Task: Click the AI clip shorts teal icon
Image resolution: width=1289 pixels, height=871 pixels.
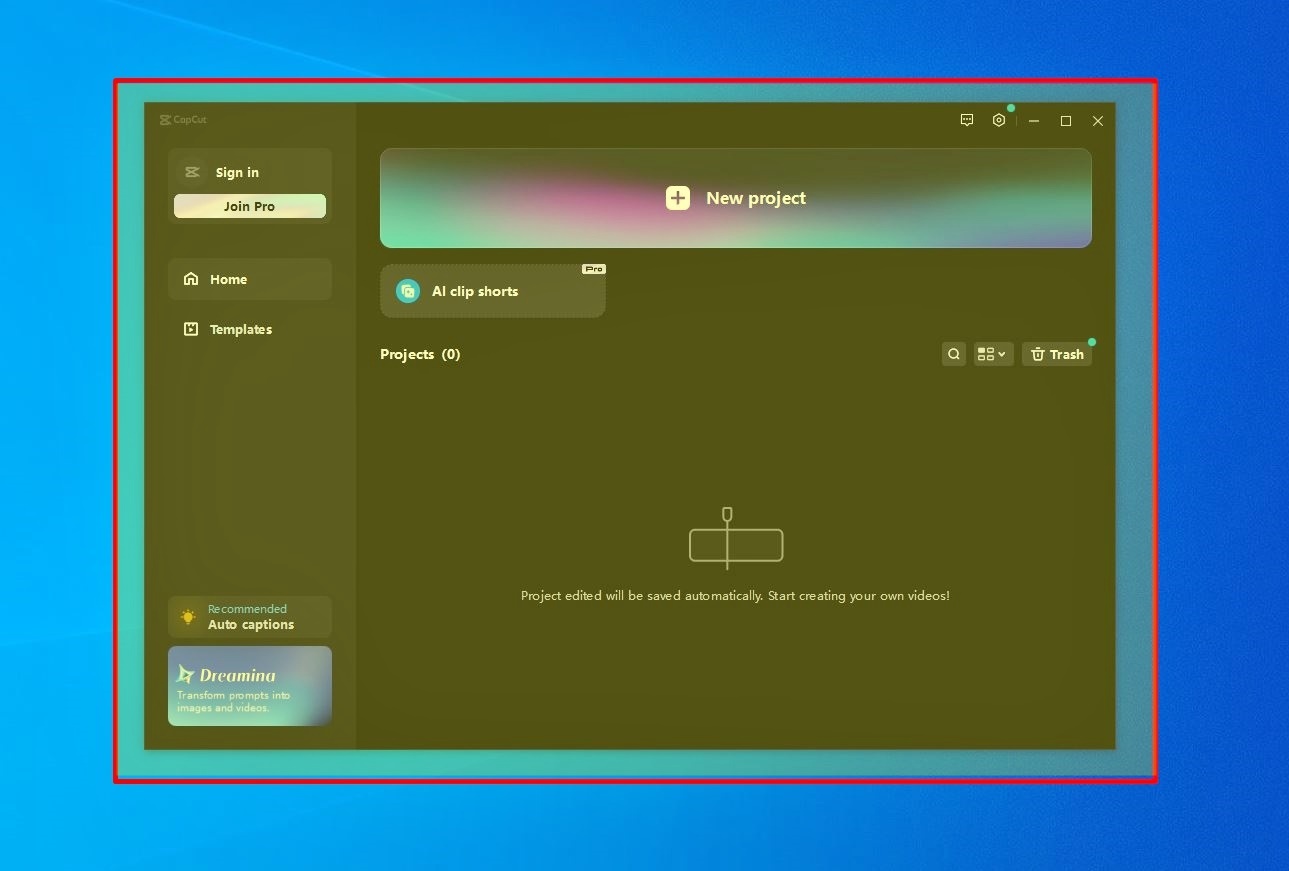Action: click(x=408, y=291)
